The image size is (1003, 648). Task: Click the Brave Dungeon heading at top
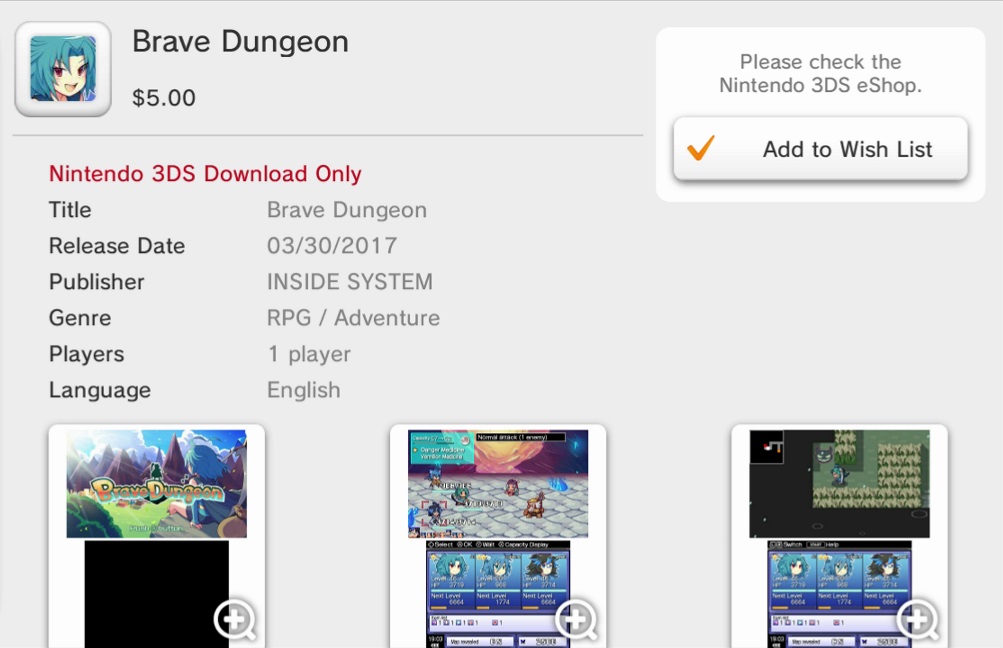(240, 42)
